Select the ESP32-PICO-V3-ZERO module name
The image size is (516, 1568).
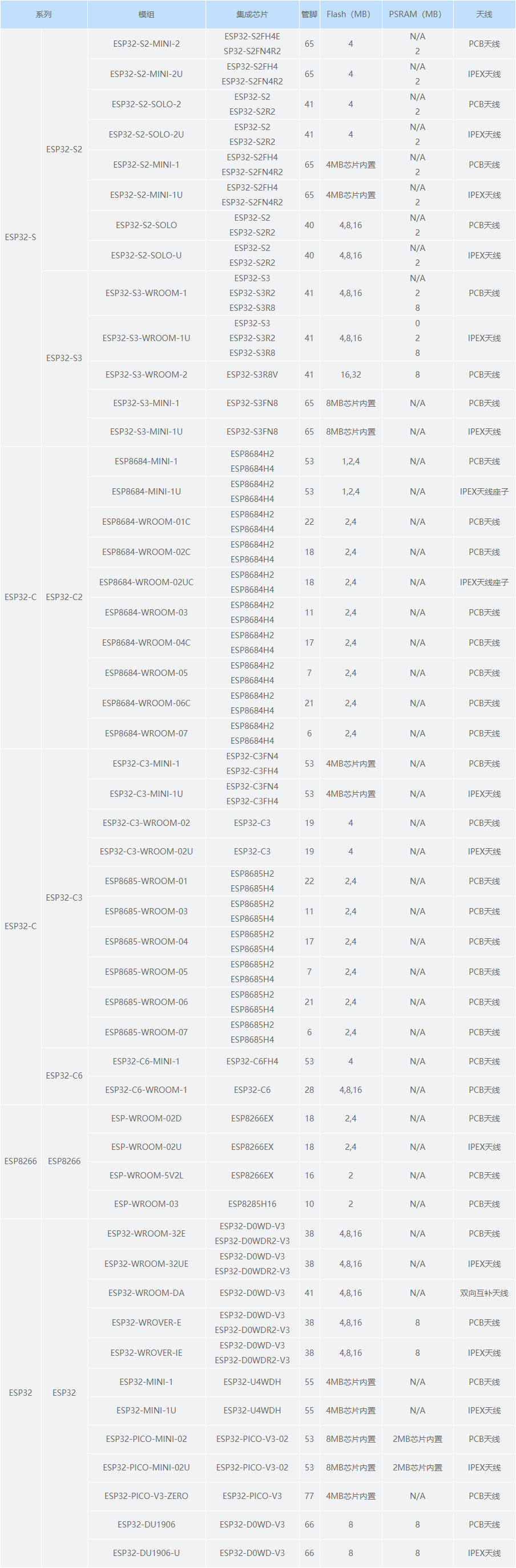[x=146, y=1496]
